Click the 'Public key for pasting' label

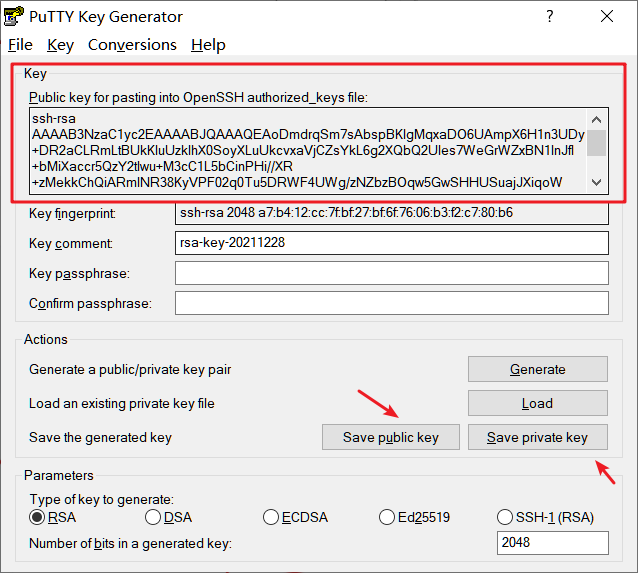pos(198,98)
